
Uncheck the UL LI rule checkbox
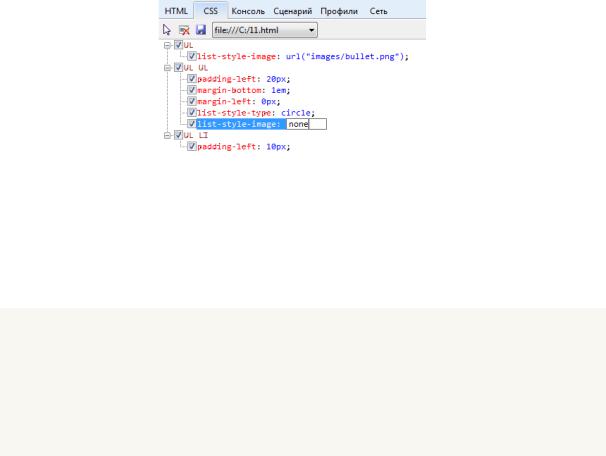pos(178,135)
